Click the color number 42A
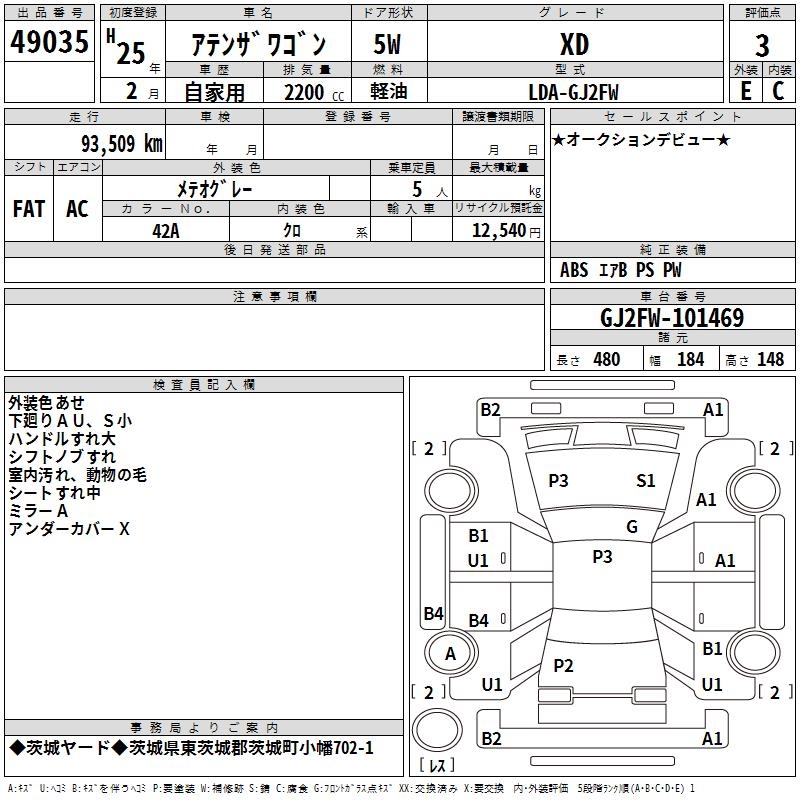The width and height of the screenshot is (800, 800). pyautogui.click(x=166, y=230)
